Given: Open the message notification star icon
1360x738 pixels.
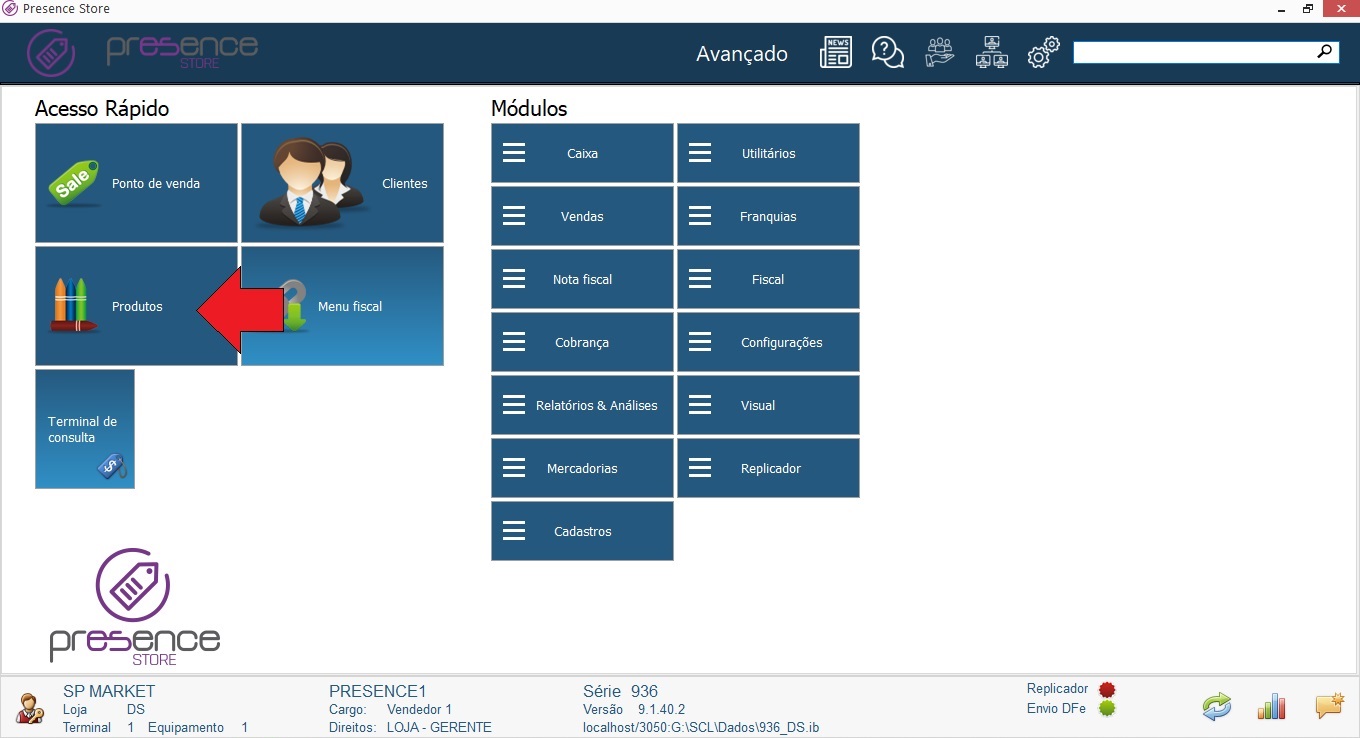Looking at the screenshot, I should coord(1329,706).
